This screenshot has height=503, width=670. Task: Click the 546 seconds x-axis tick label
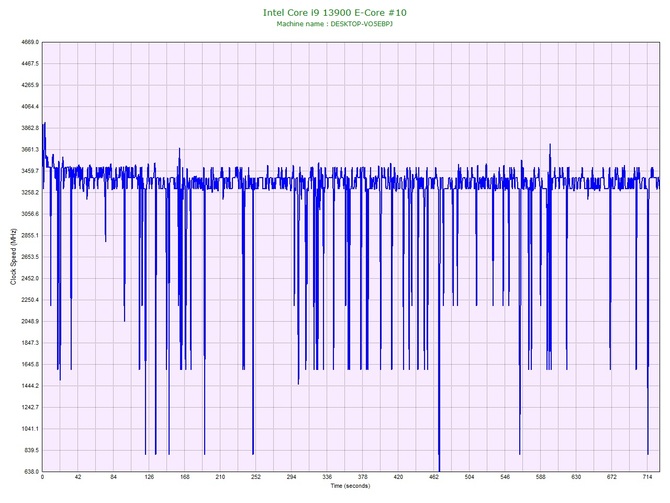pyautogui.click(x=505, y=477)
